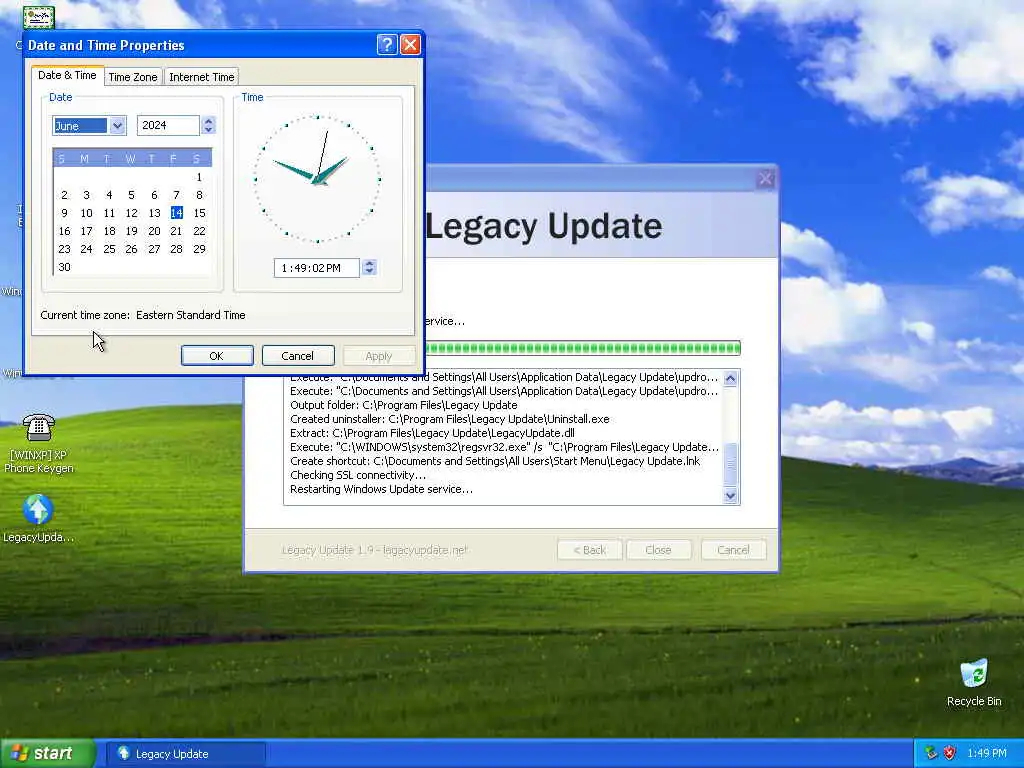Click the time field showing 1:49:02 PM

pos(316,268)
